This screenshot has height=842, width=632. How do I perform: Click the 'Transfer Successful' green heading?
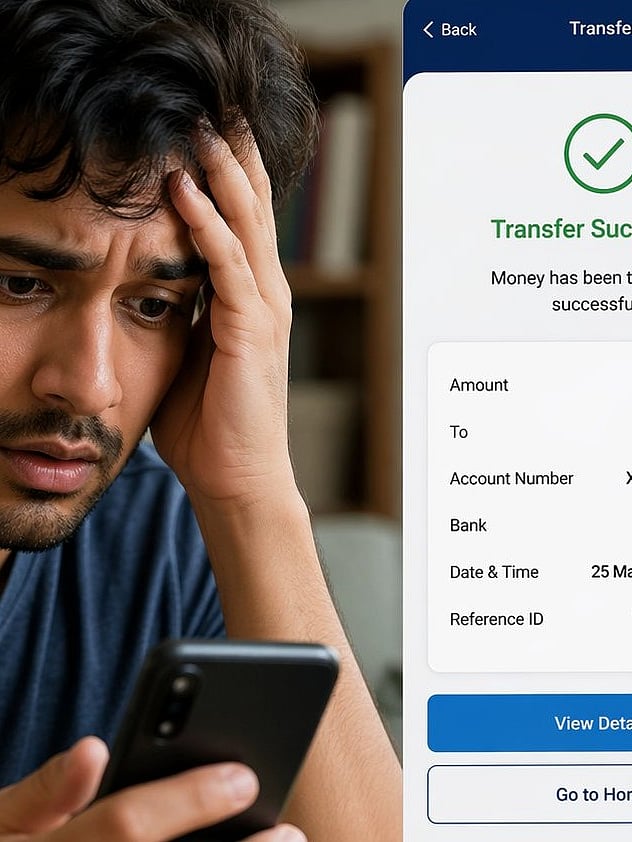point(561,229)
